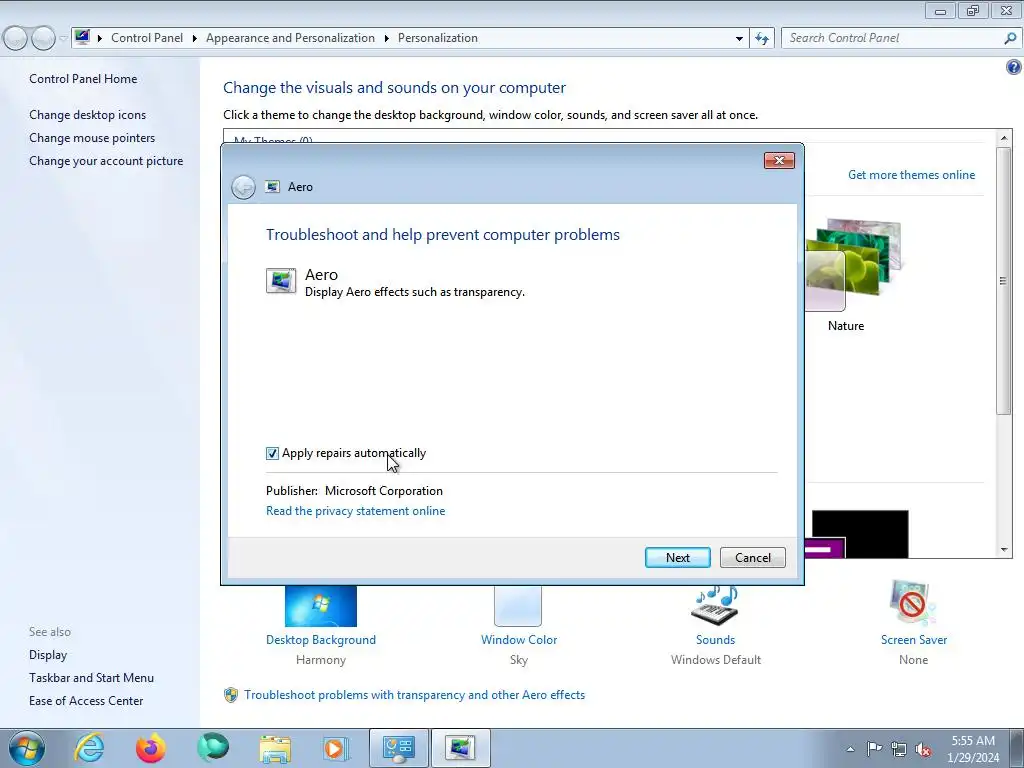The height and width of the screenshot is (768, 1024).
Task: Click the Aero icon in the dialog title
Action: [272, 187]
